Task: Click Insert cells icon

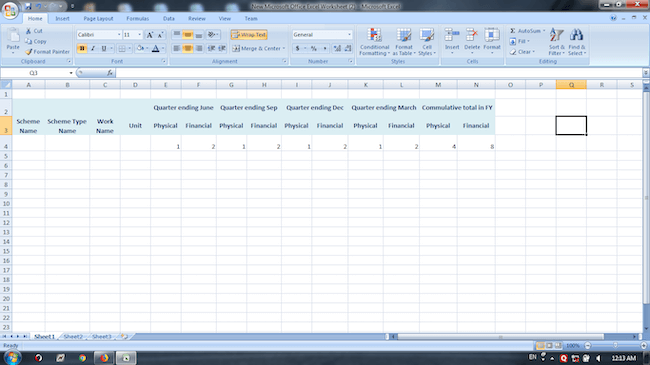Action: 452,36
